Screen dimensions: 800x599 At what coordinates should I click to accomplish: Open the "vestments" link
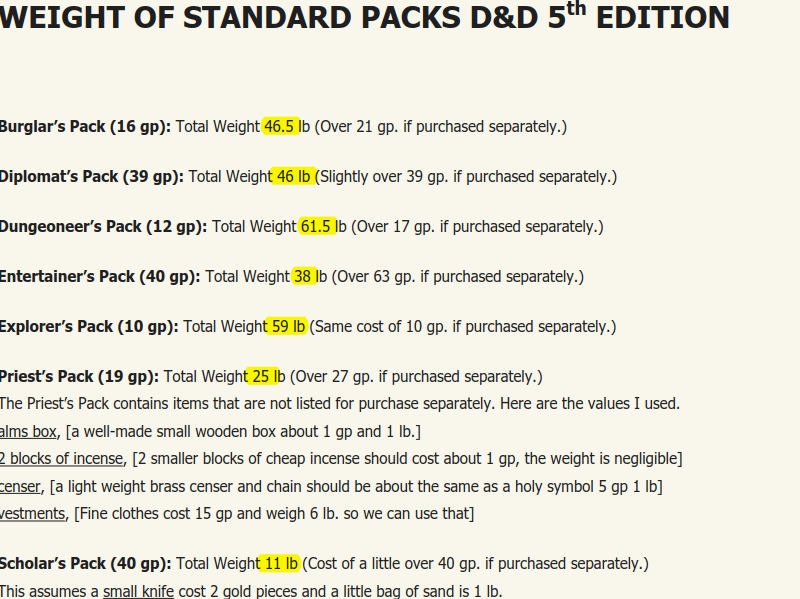pos(32,513)
